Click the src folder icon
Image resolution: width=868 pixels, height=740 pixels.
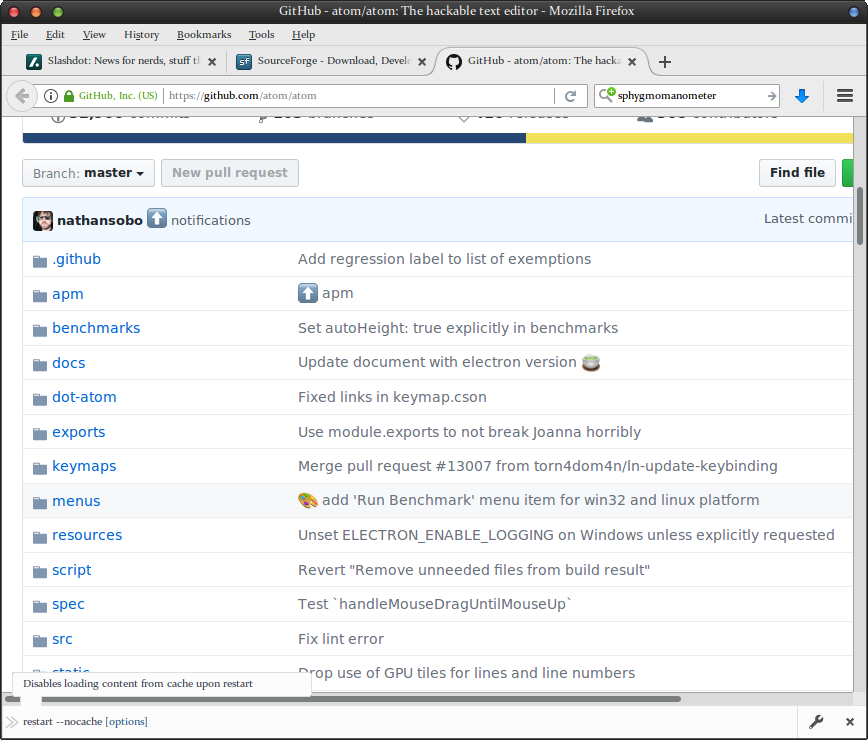[39, 640]
